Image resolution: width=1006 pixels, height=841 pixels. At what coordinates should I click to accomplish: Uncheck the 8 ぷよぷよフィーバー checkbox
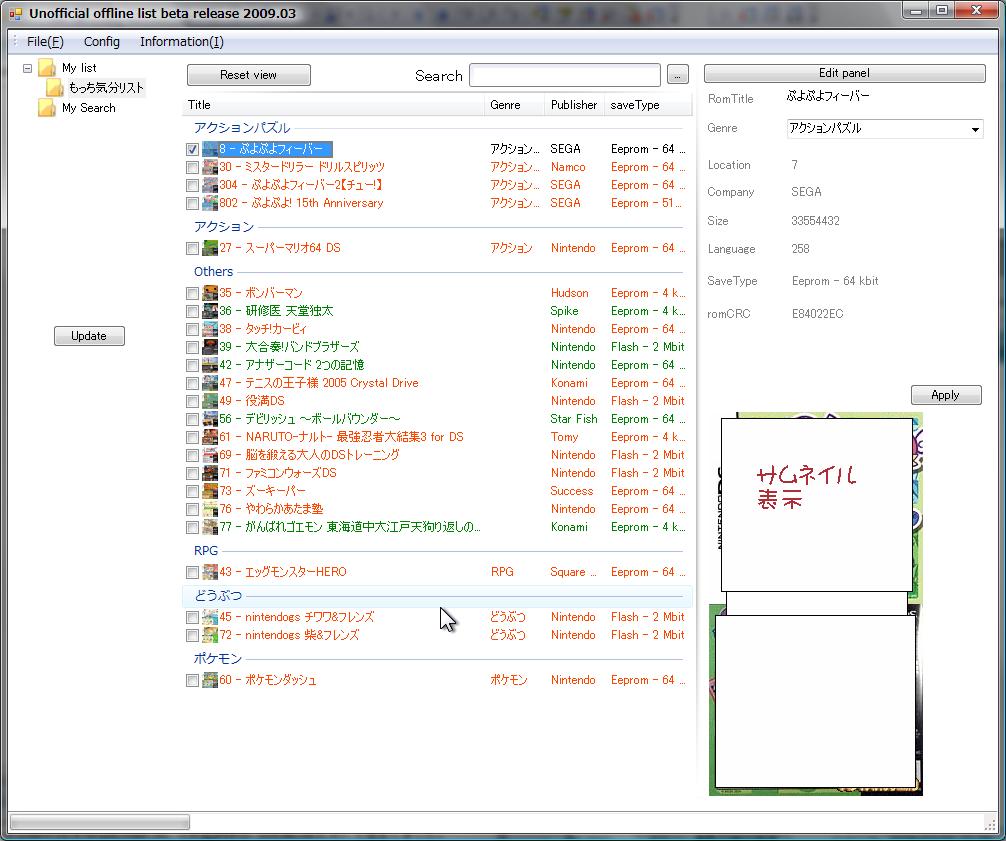pyautogui.click(x=192, y=149)
